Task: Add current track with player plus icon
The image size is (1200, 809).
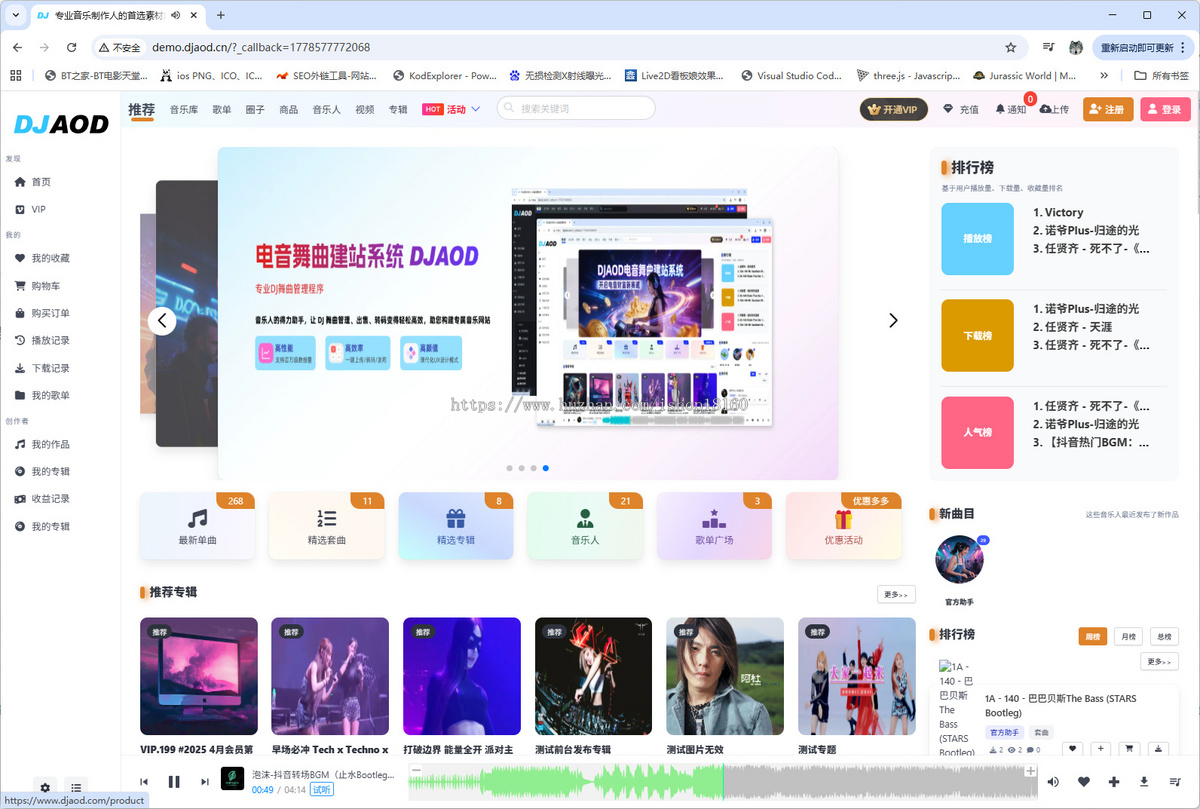Action: pos(1114,782)
